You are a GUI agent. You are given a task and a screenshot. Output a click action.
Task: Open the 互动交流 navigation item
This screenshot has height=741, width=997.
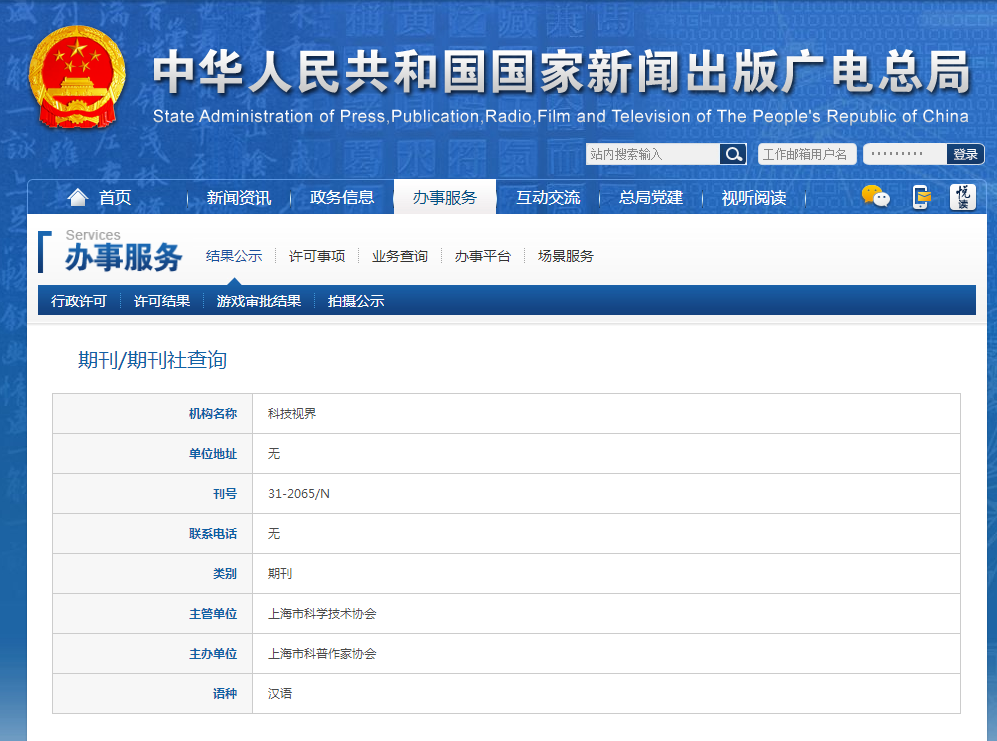548,198
